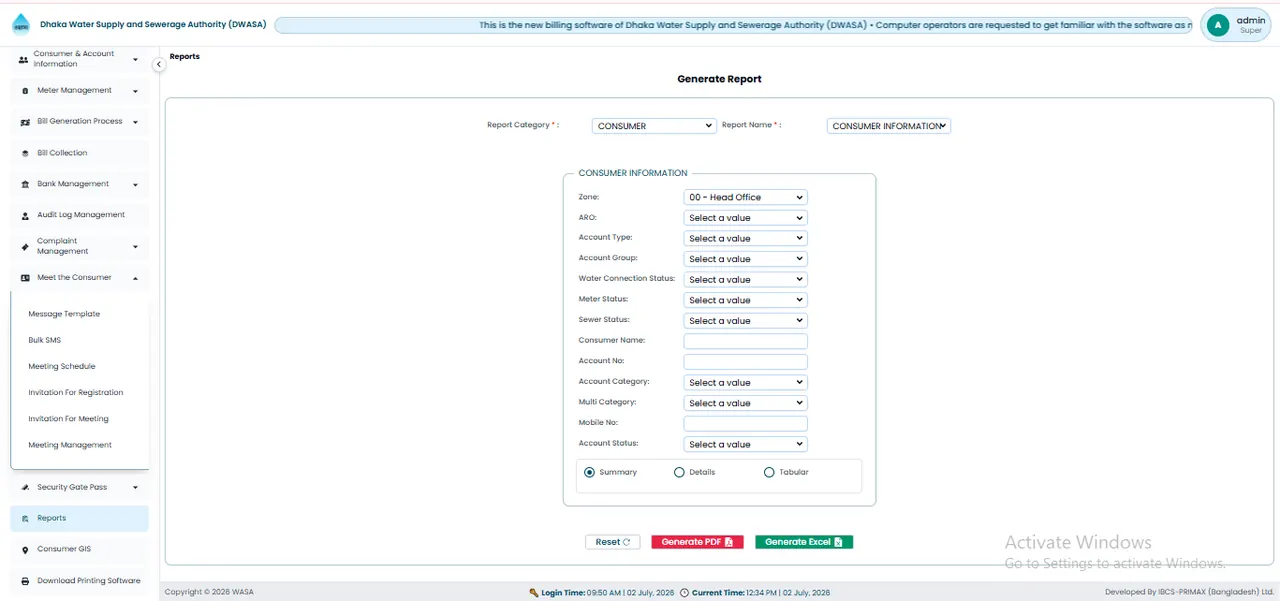Open the Meter Status dropdown
Screen dimensions: 1280x601
click(x=745, y=300)
